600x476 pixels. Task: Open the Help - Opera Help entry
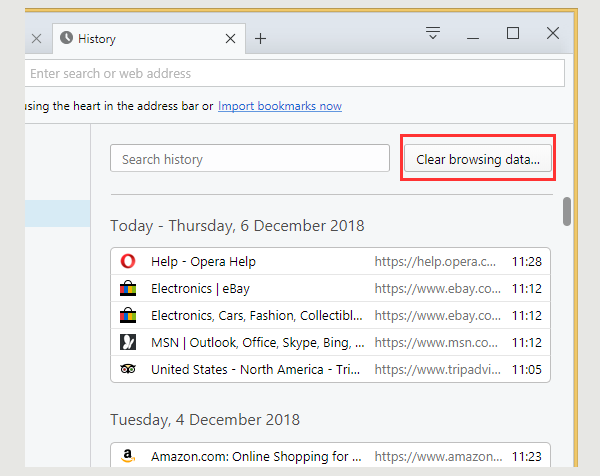331,261
